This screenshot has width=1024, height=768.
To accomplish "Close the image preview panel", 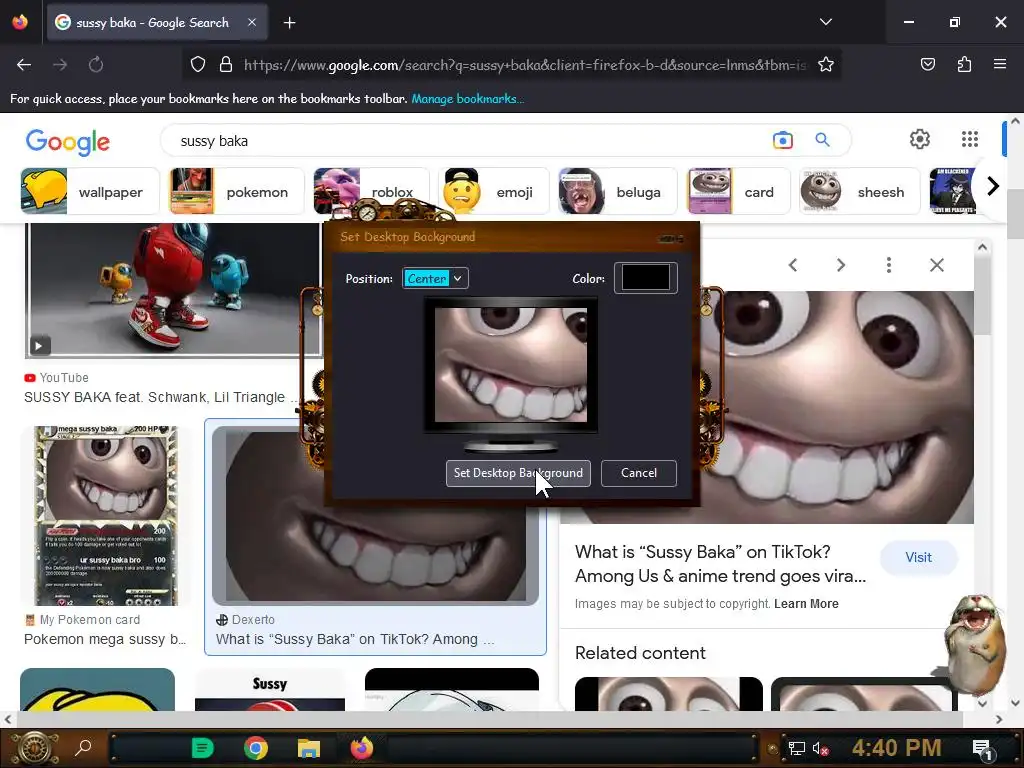I will (x=936, y=265).
